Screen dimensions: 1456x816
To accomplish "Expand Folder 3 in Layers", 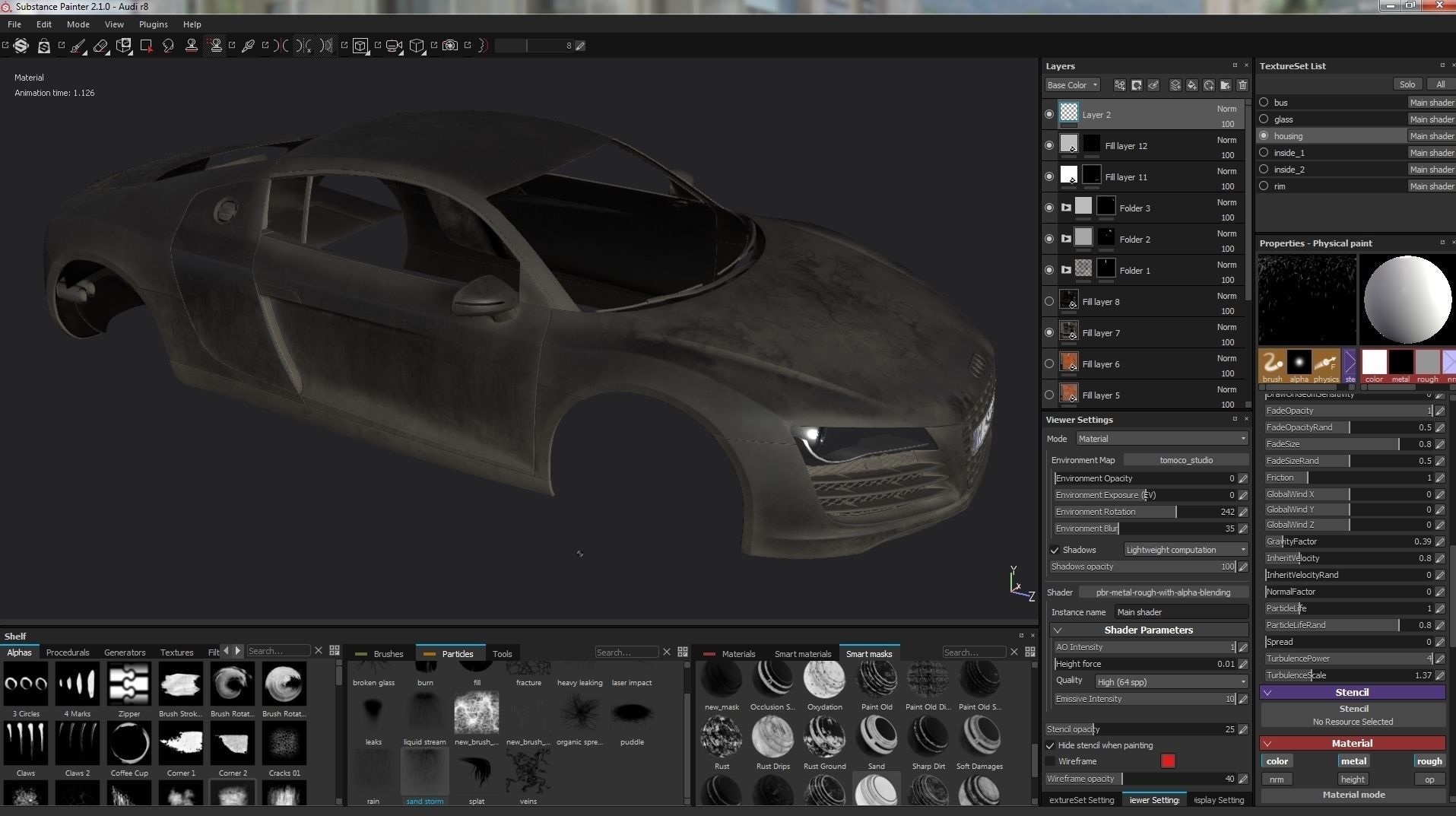I will pos(1066,208).
